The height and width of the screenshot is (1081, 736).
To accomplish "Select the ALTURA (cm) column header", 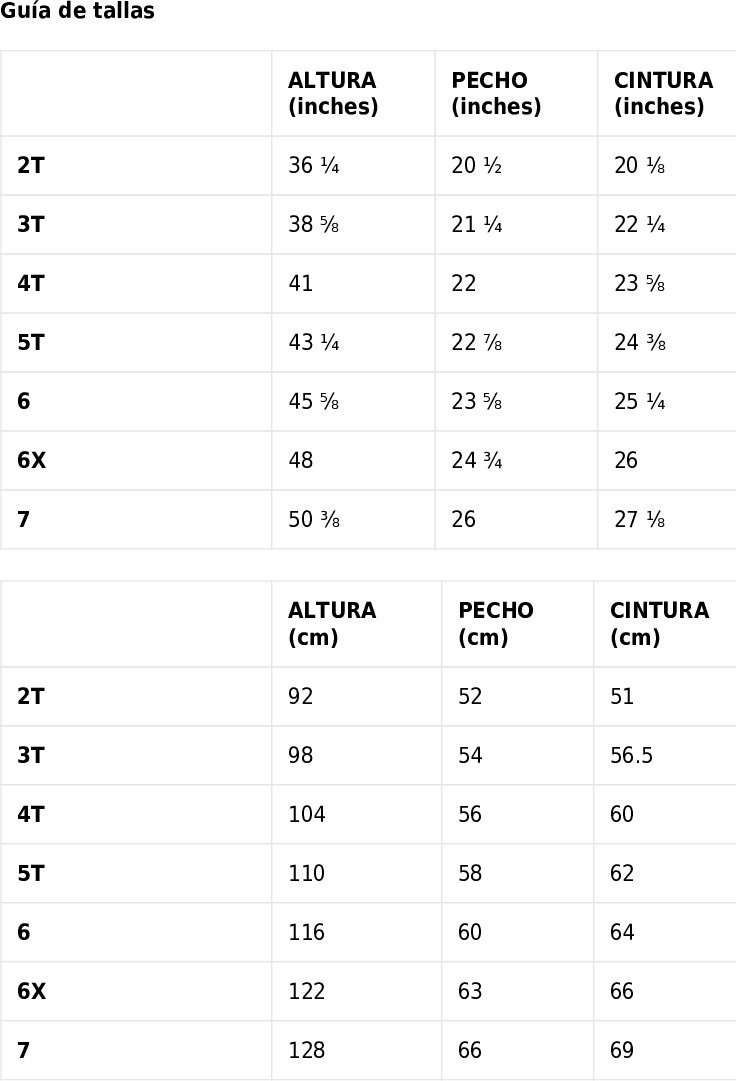I will [x=332, y=623].
